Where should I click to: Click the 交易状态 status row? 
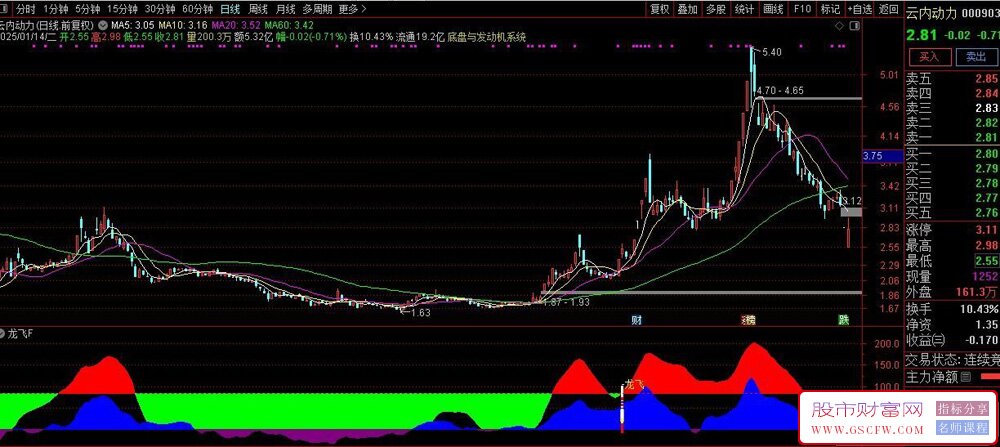953,359
